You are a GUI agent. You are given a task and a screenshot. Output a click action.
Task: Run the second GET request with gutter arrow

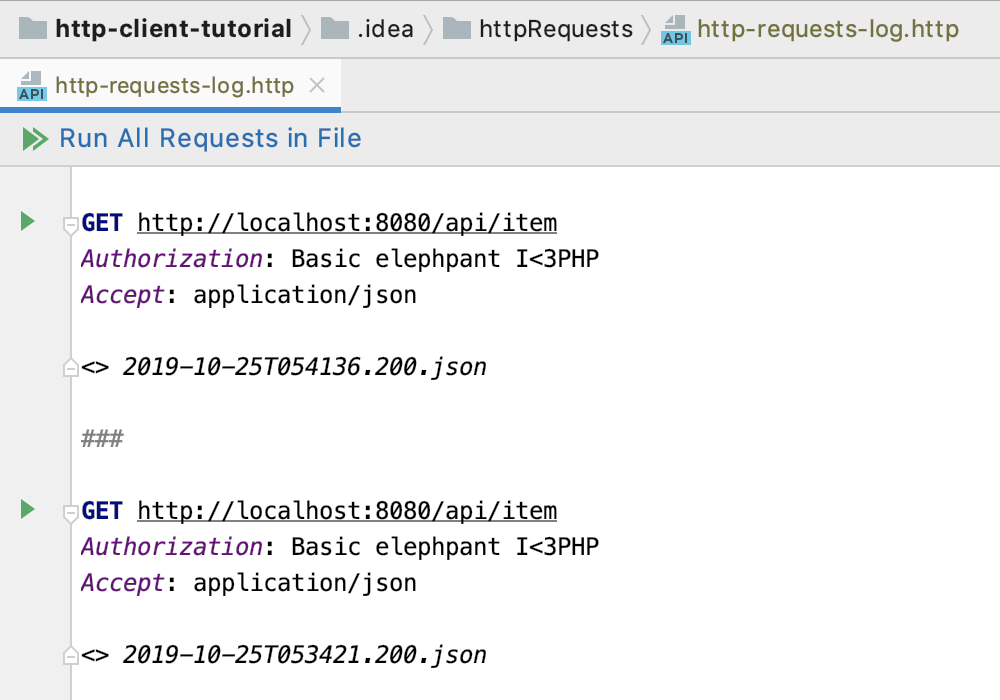tap(28, 510)
